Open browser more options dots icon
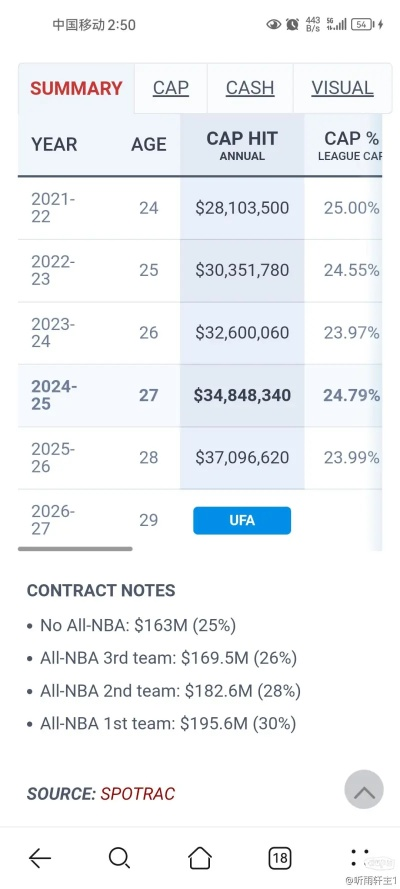 click(x=359, y=858)
